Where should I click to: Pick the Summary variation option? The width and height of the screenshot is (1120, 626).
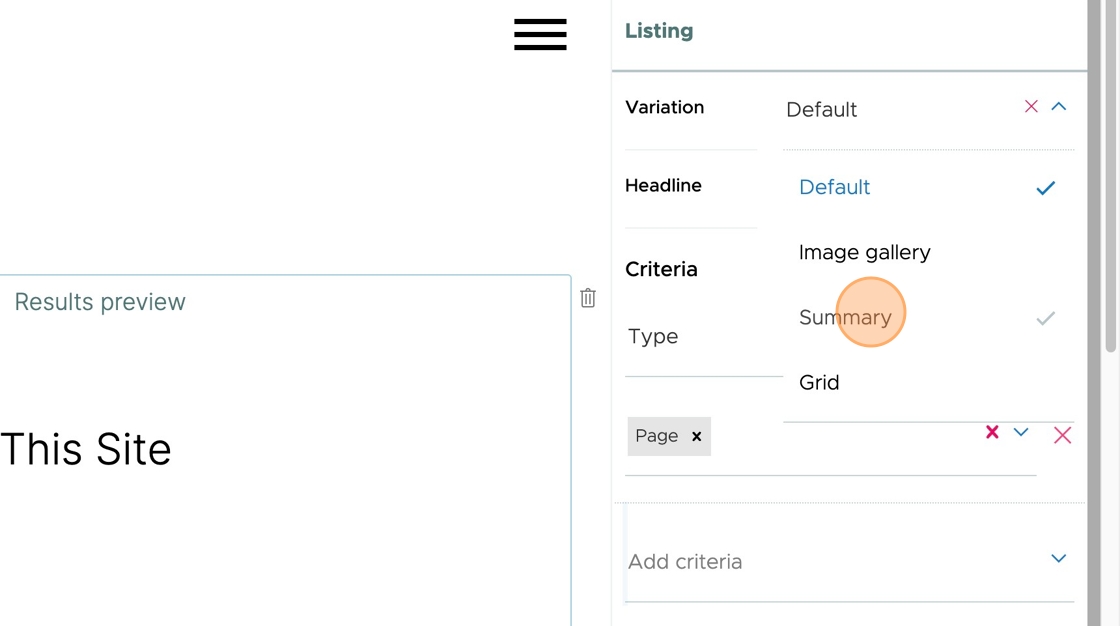[845, 317]
